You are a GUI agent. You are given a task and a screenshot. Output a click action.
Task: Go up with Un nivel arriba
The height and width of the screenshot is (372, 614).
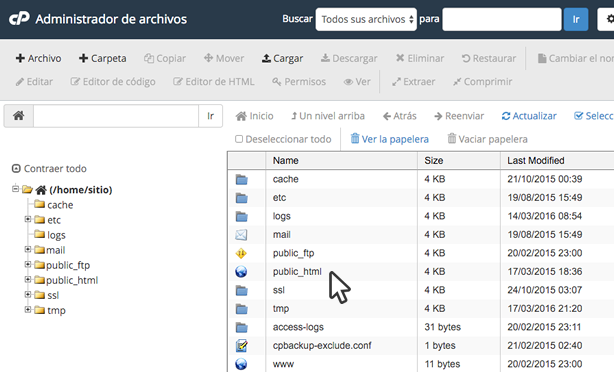(328, 116)
